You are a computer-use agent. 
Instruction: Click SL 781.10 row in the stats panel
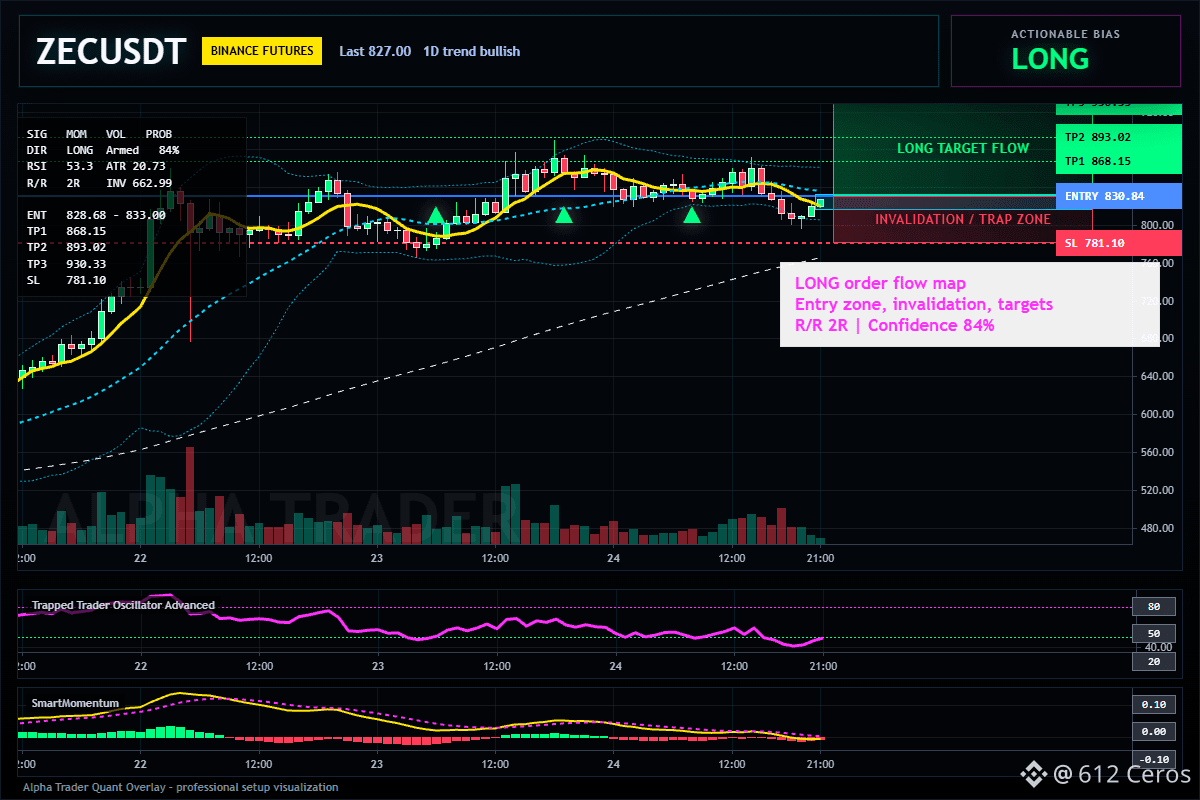65,280
